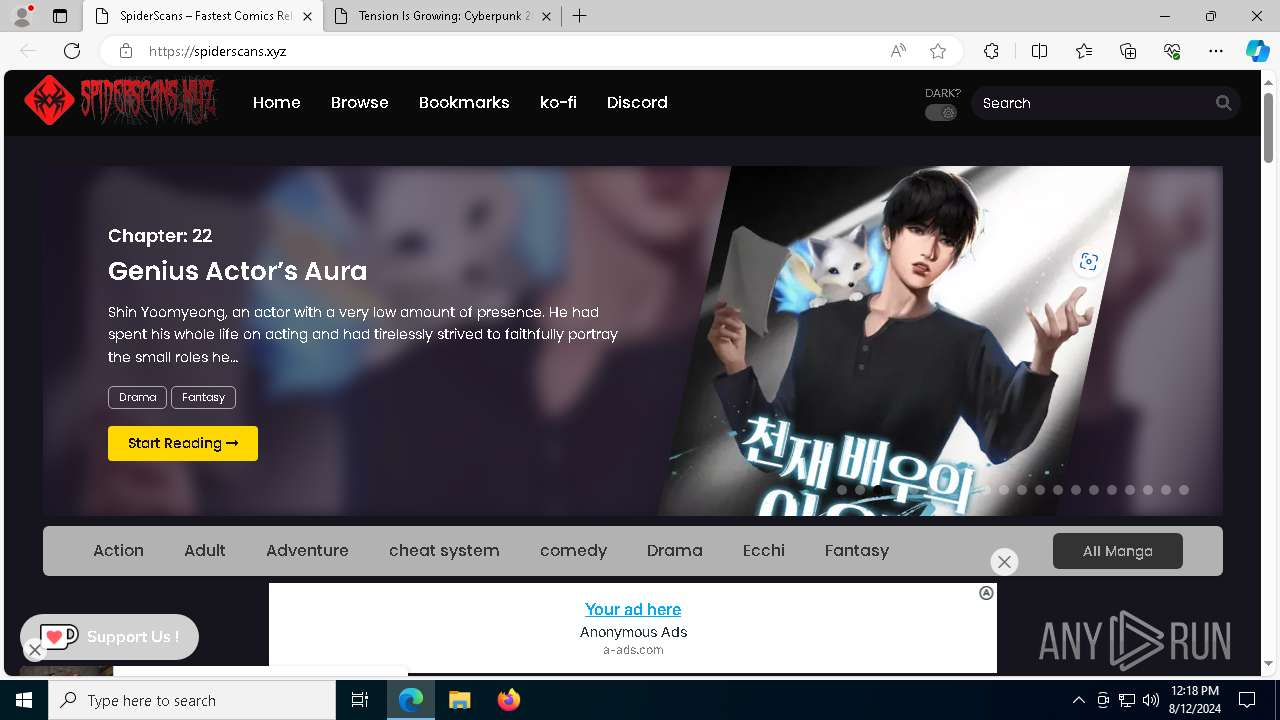Open the browser Extensions puzzle icon
1280x720 pixels.
(x=991, y=51)
